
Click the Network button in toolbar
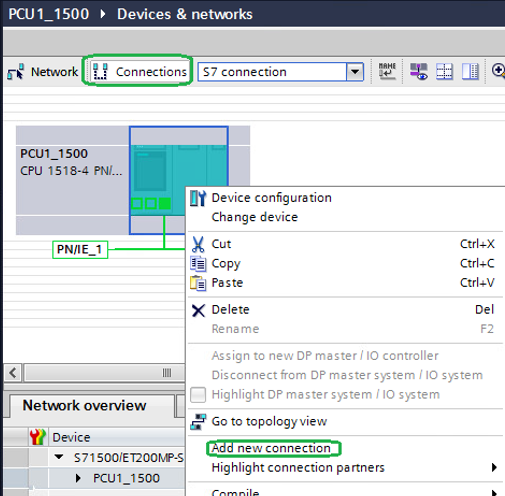(x=43, y=72)
